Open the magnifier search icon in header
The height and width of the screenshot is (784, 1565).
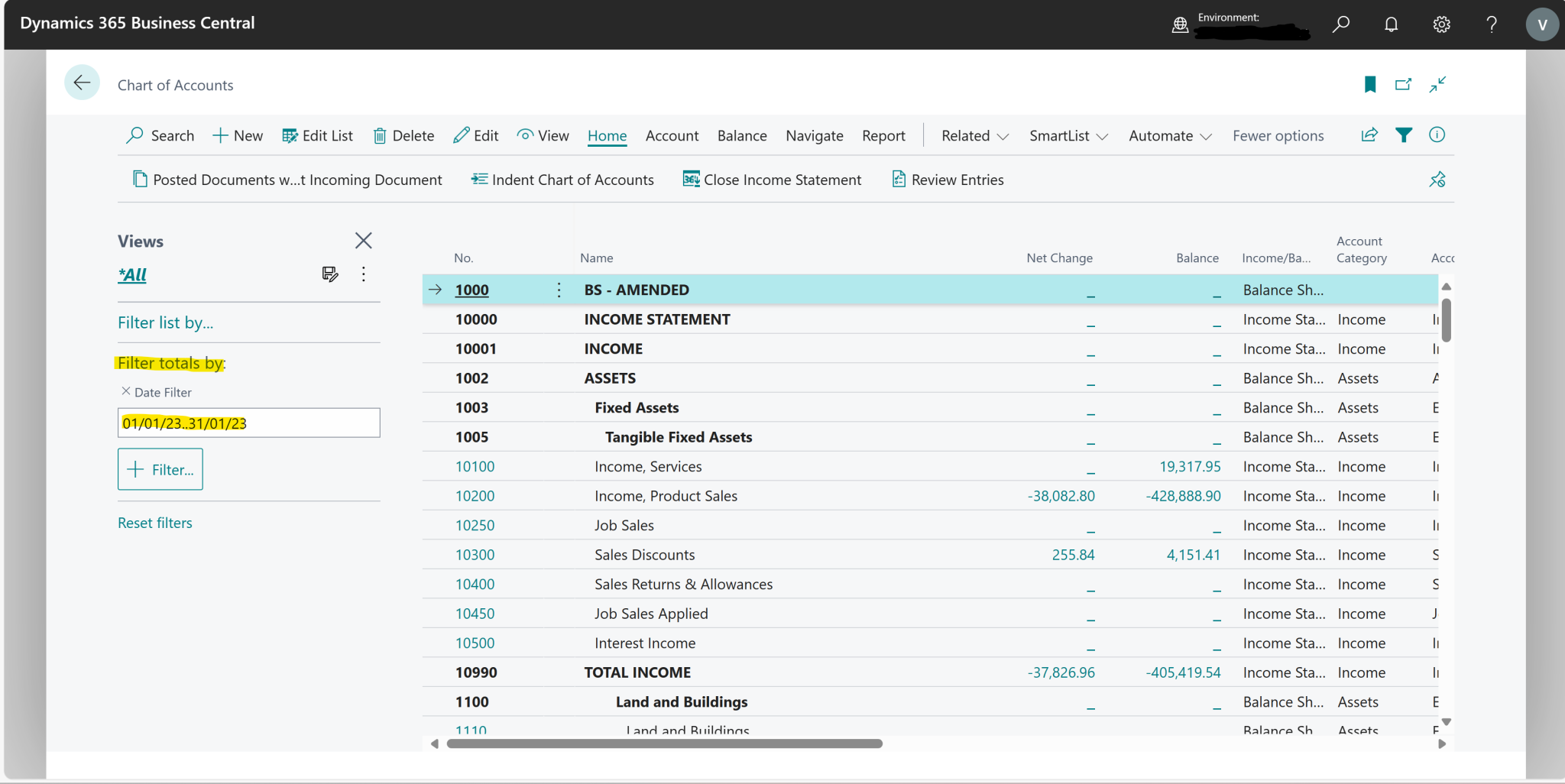[x=1340, y=24]
